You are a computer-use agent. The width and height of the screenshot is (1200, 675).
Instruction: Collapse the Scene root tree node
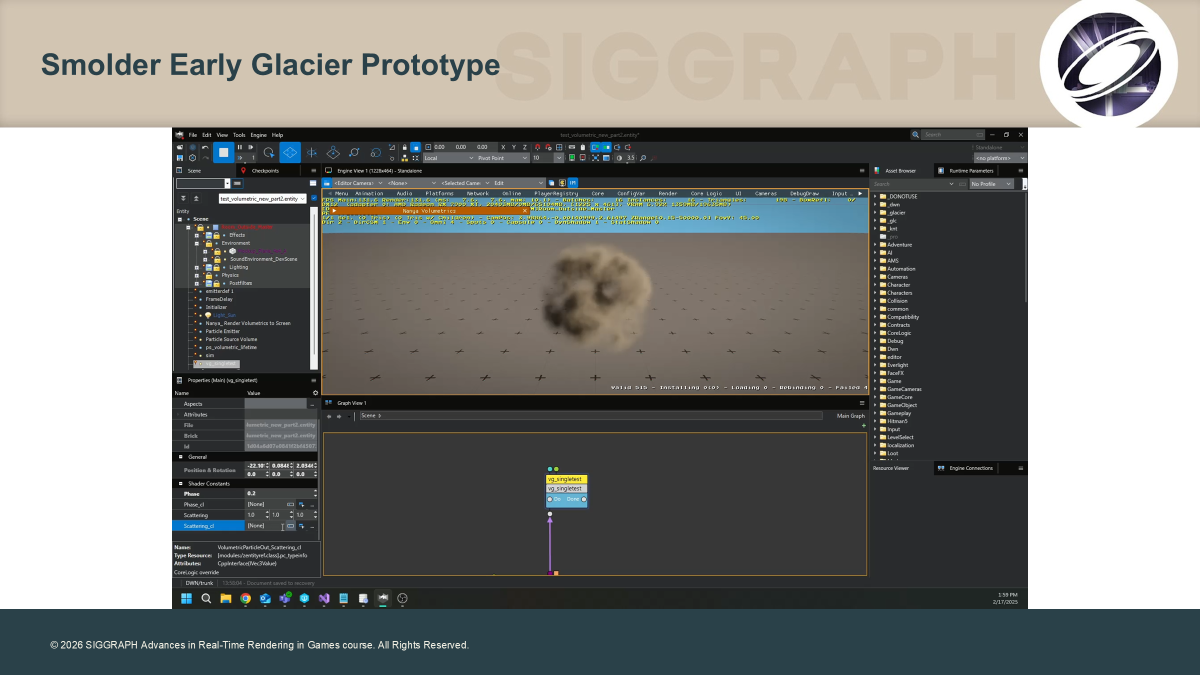click(x=180, y=219)
